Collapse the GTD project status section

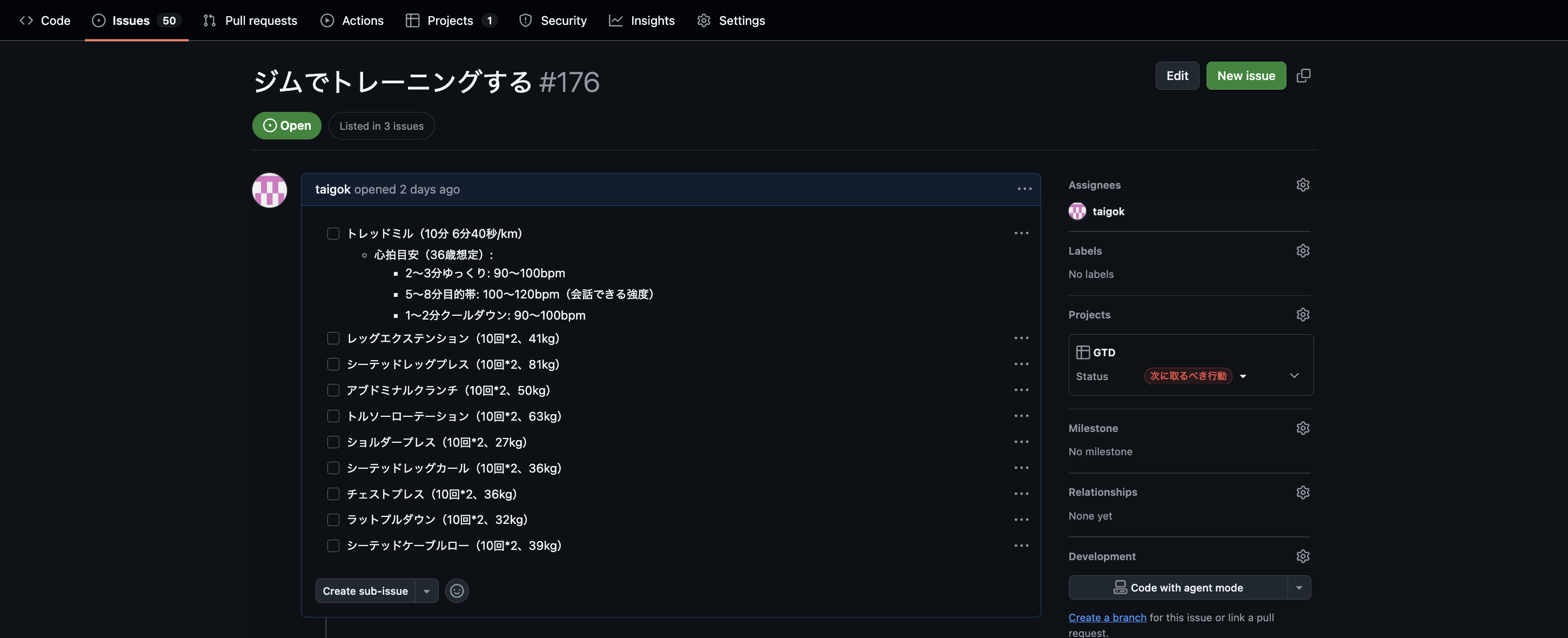tap(1294, 376)
